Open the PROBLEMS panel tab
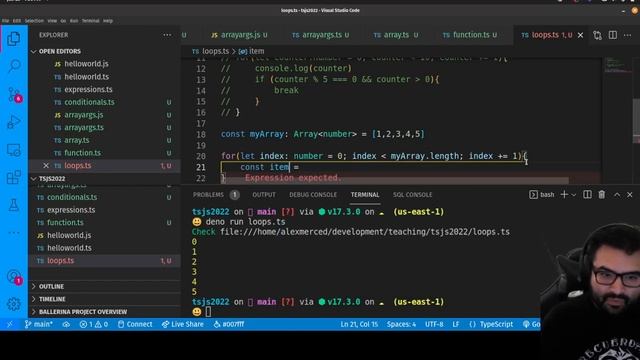The height and width of the screenshot is (360, 640). tap(216, 195)
